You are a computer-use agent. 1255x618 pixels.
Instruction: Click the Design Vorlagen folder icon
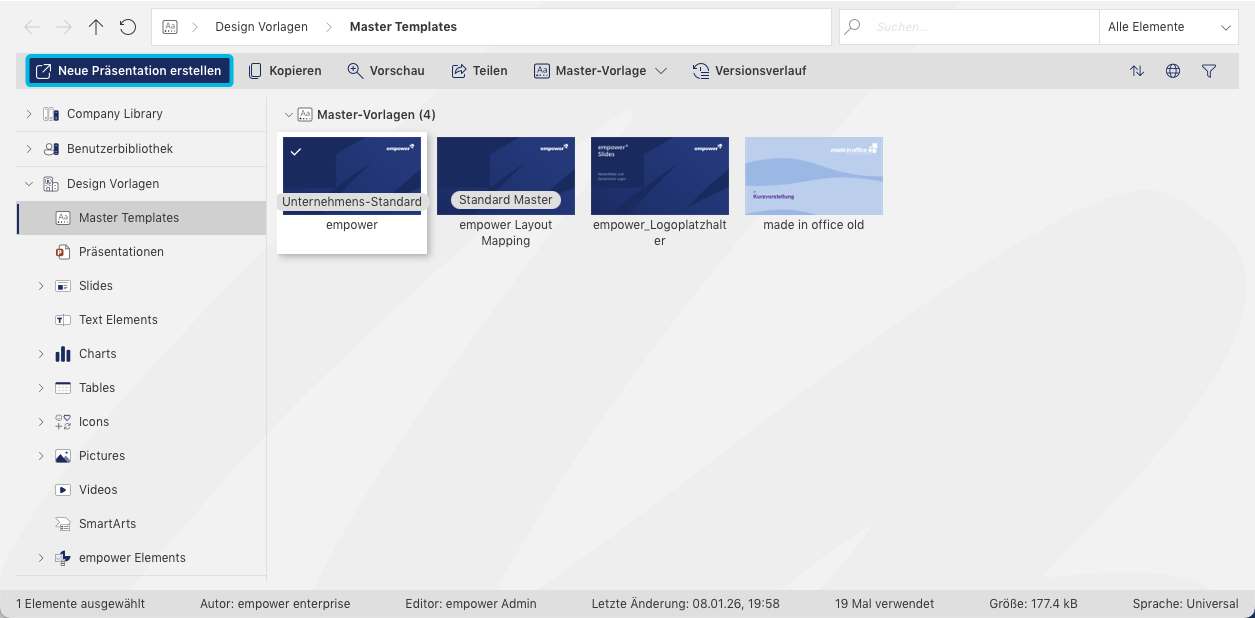[50, 184]
